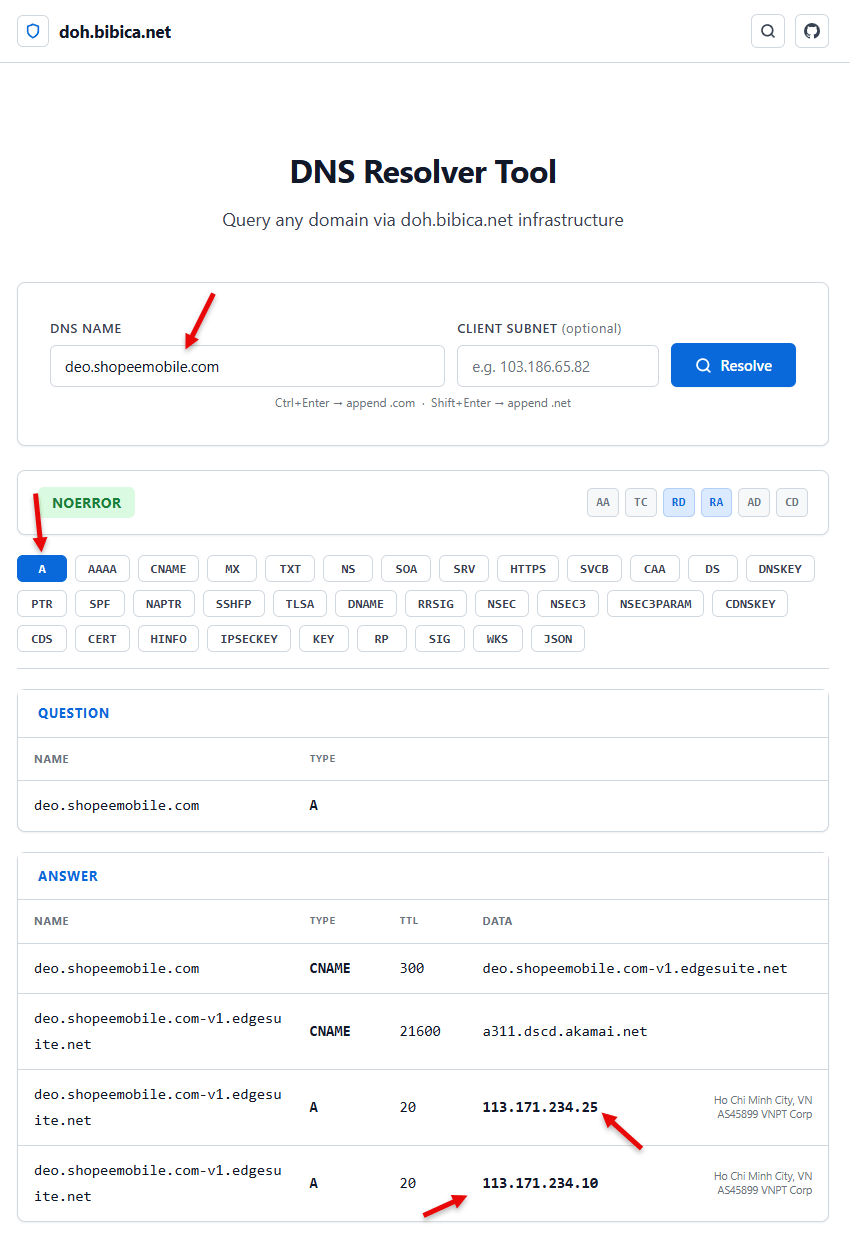Open the GitHub icon link
The width and height of the screenshot is (850, 1237).
click(x=812, y=31)
